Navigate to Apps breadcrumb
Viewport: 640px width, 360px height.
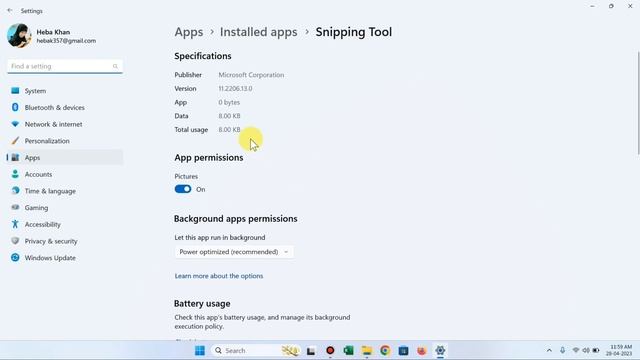tap(189, 32)
